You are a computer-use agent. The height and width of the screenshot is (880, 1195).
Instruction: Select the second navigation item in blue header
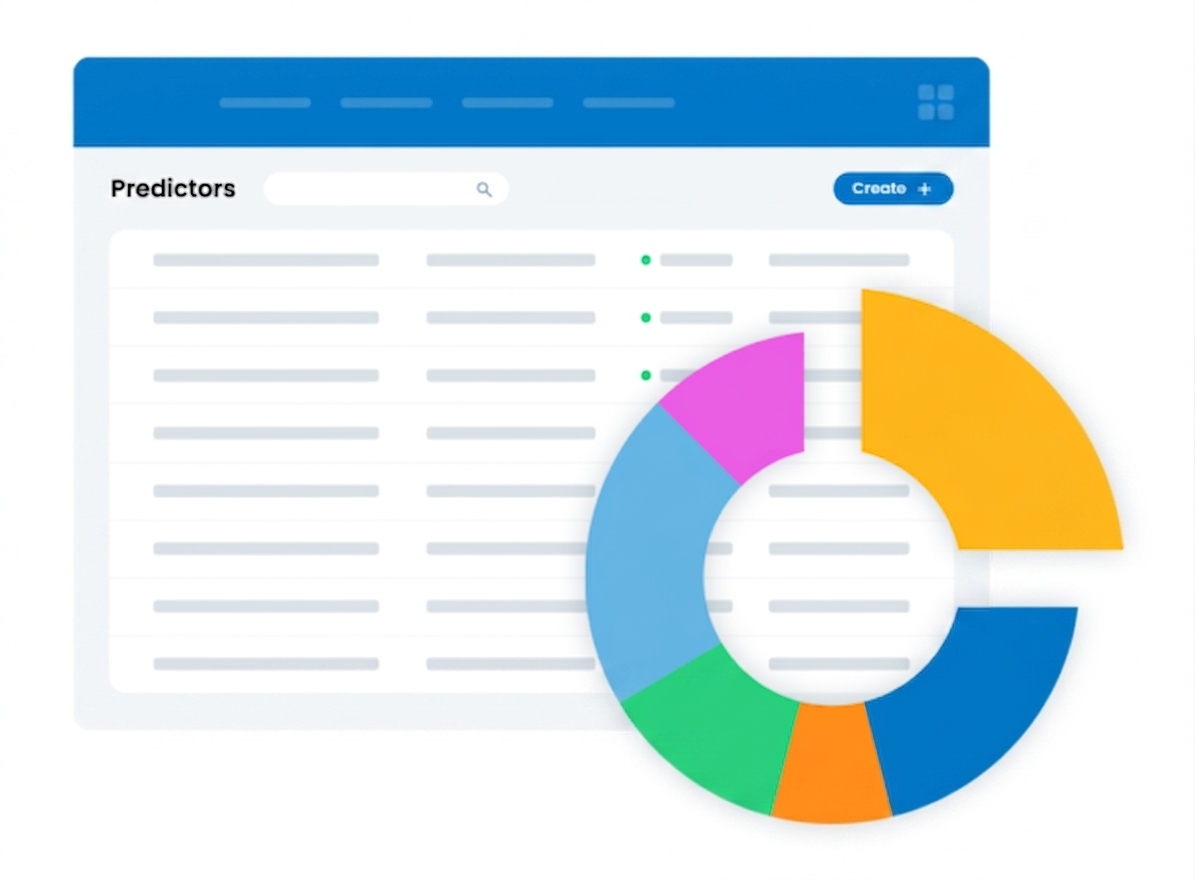click(x=386, y=103)
